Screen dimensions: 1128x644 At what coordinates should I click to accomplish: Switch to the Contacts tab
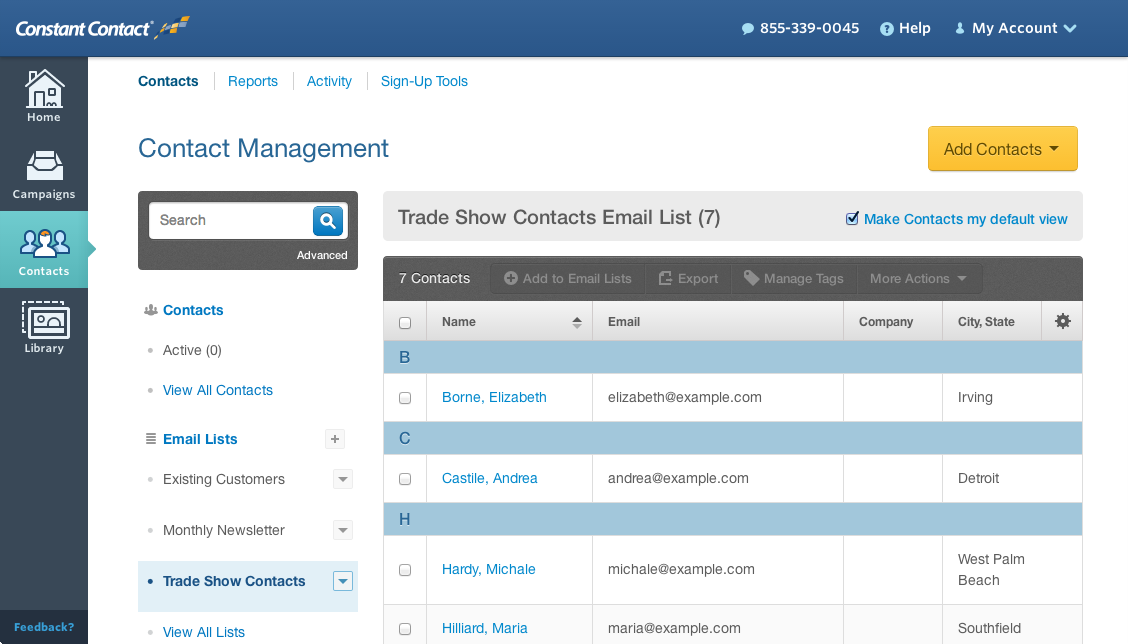[x=168, y=81]
